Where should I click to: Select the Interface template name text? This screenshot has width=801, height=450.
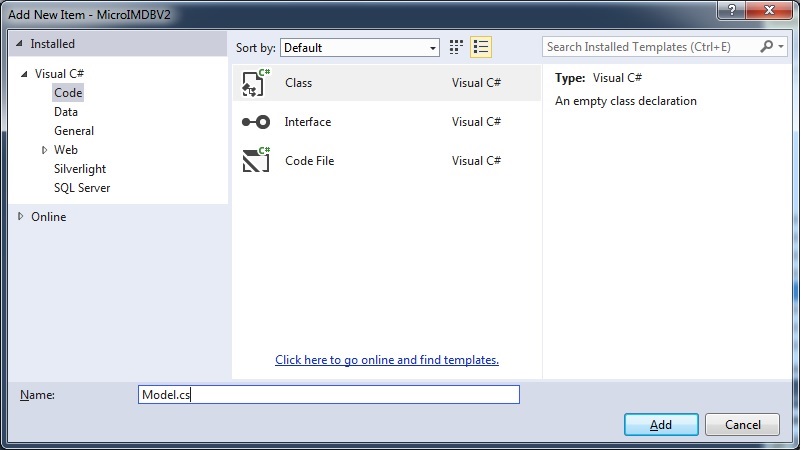[308, 122]
